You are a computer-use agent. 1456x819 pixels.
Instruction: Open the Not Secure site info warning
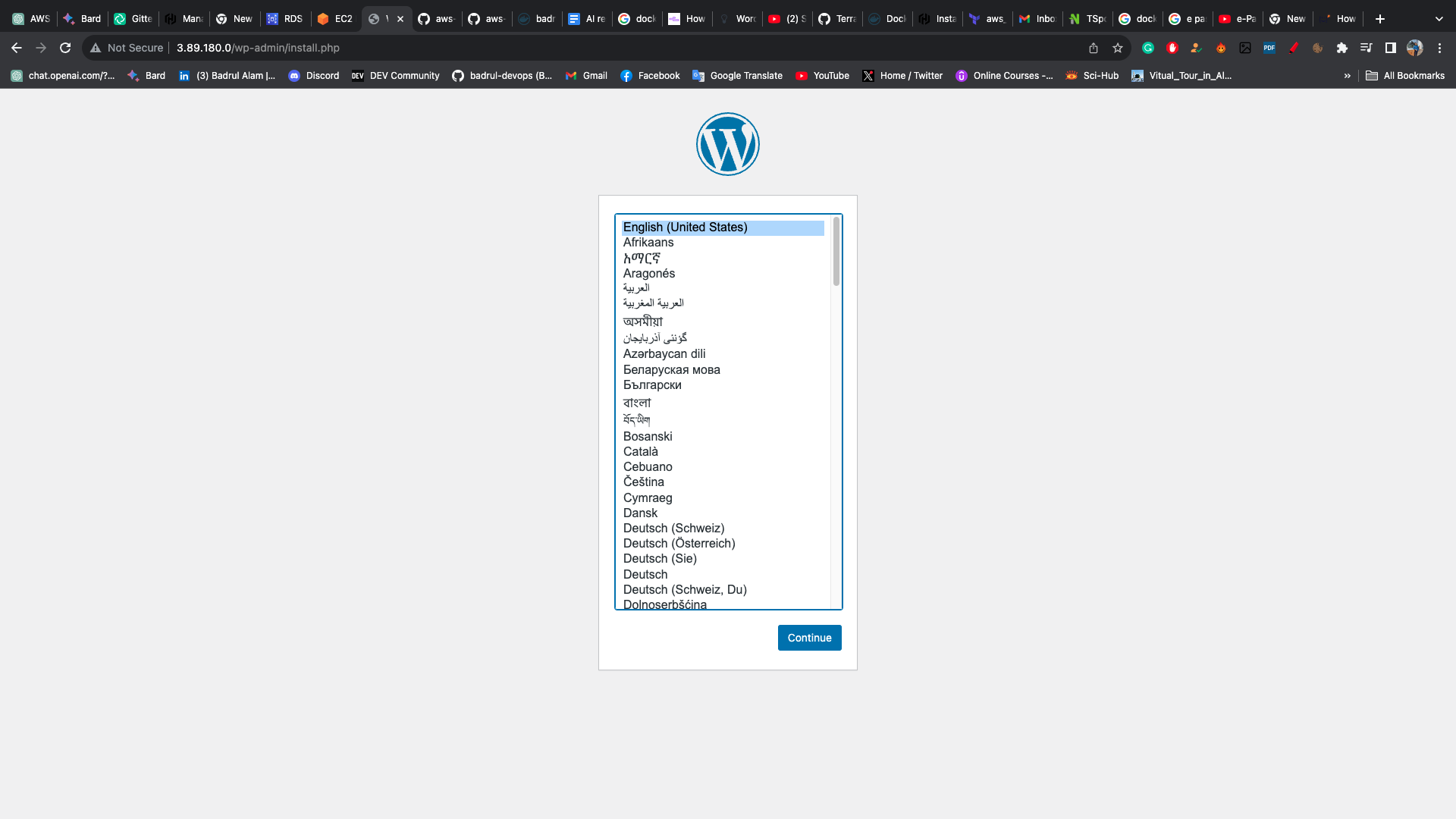point(127,48)
